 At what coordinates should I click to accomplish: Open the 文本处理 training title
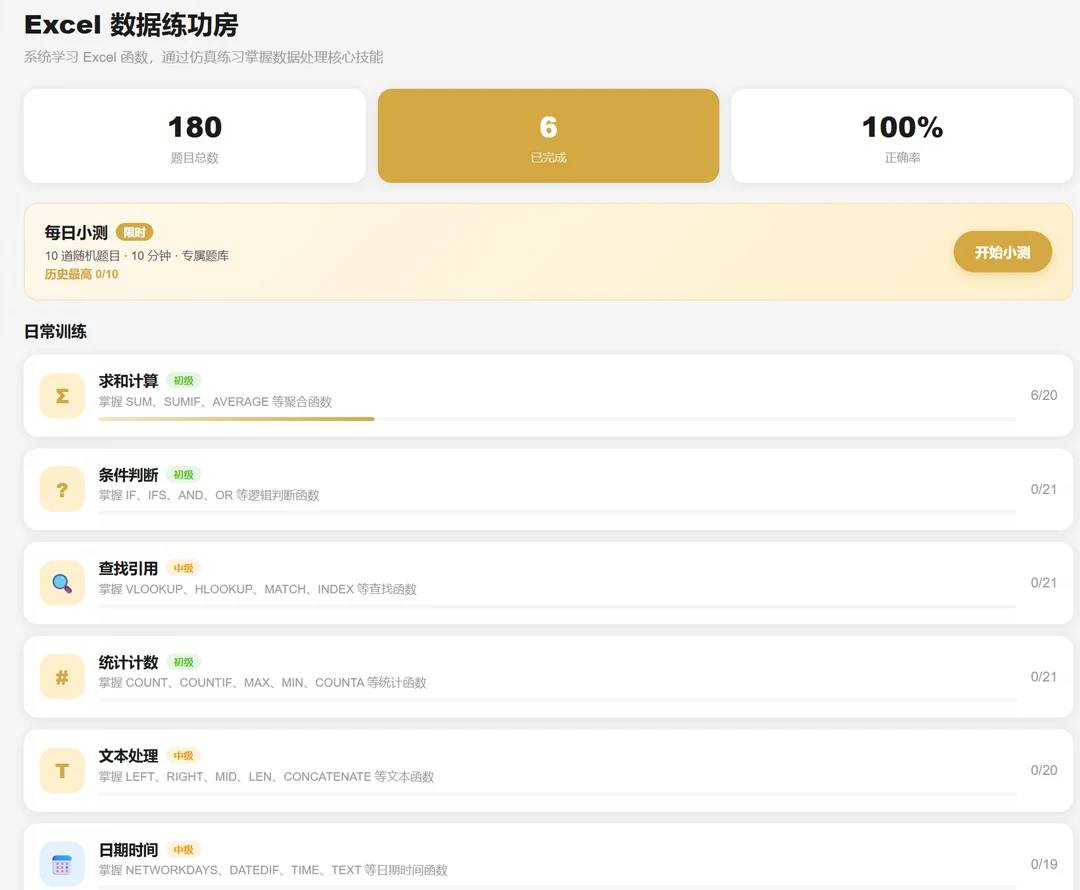coord(128,756)
